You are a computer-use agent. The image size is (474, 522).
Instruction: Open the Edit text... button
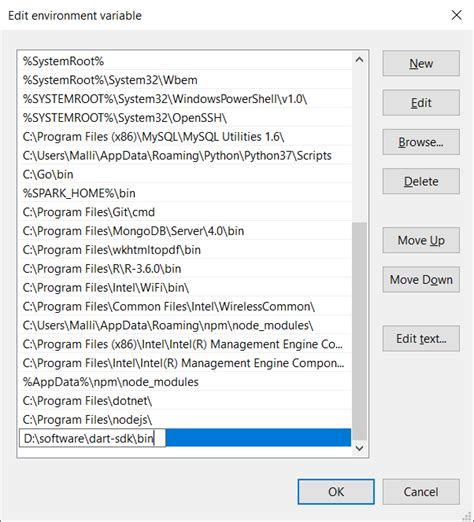click(421, 339)
